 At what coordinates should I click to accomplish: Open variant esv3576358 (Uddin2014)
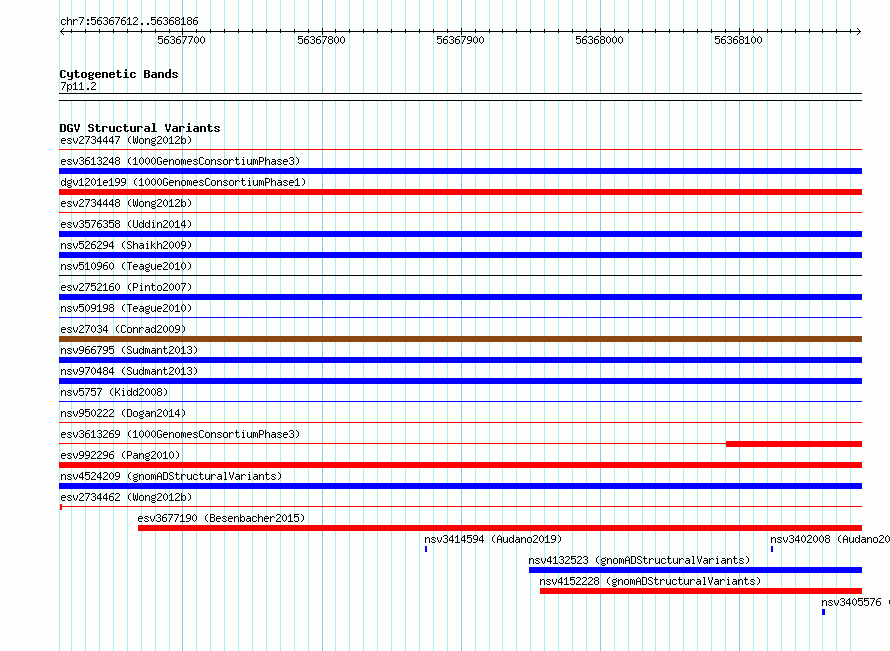coord(126,224)
